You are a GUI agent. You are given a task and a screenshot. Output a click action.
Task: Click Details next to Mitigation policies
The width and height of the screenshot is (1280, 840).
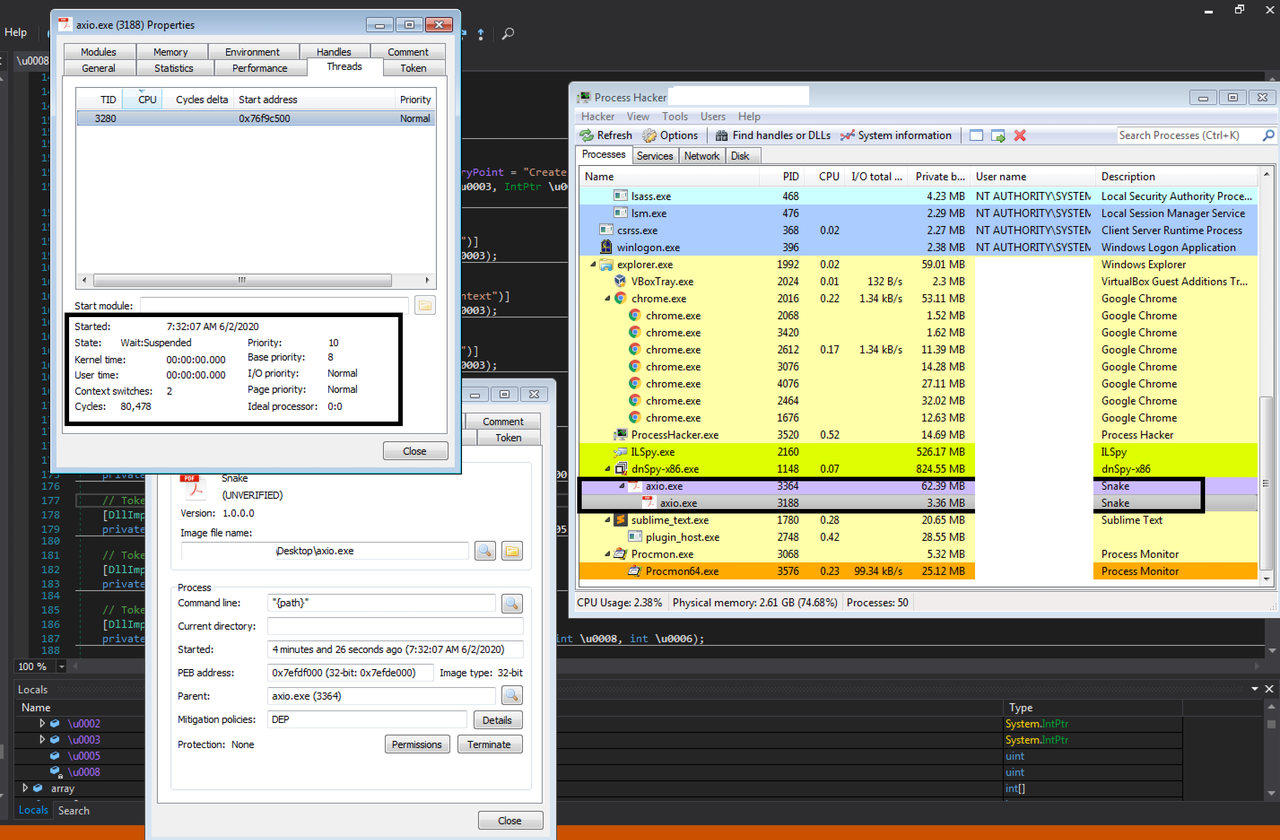pyautogui.click(x=497, y=720)
